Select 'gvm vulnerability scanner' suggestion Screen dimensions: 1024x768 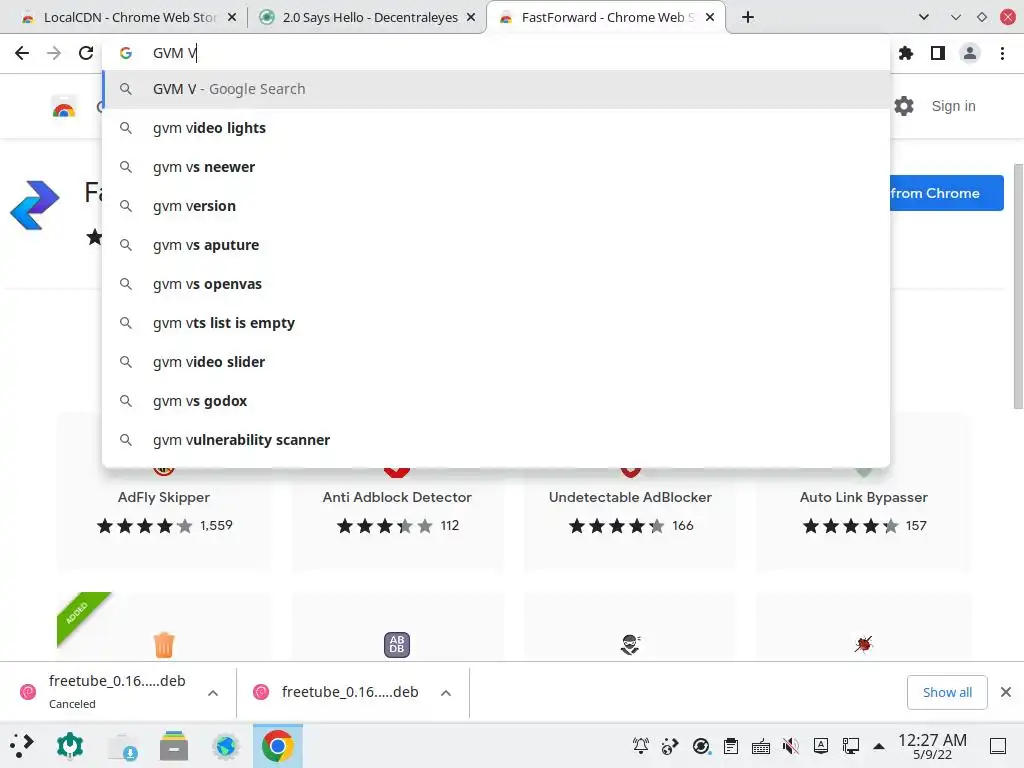[x=496, y=440]
